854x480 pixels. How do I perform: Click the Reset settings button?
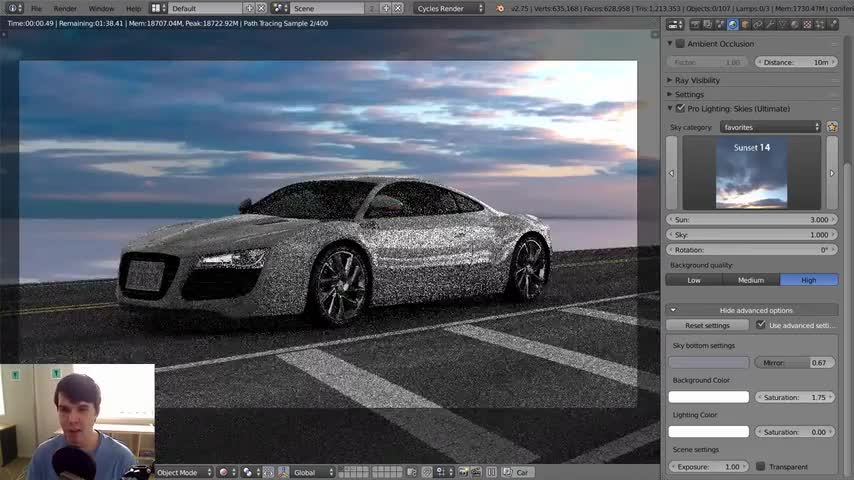[x=707, y=325]
